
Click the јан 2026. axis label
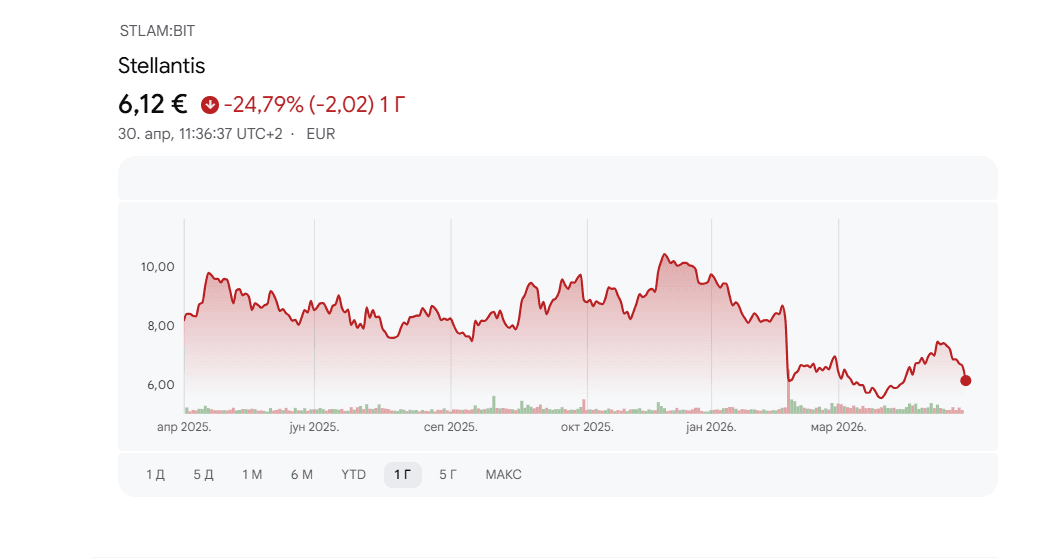tap(711, 427)
